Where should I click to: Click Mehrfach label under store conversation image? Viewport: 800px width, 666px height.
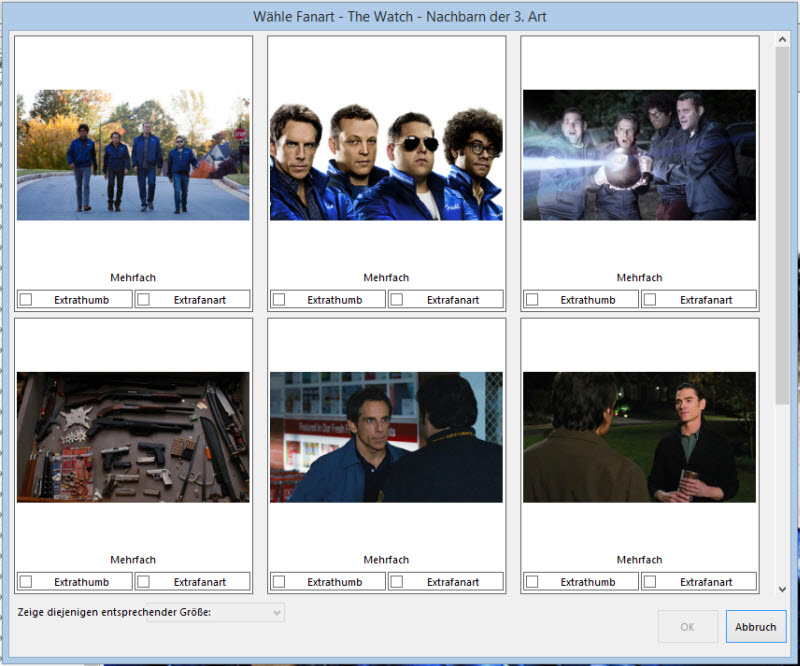(x=386, y=560)
